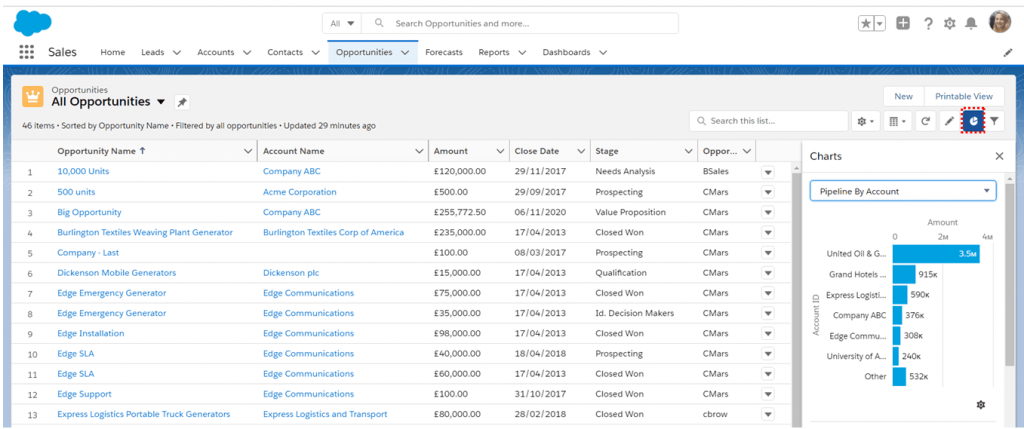Open the Filters funnel icon
This screenshot has height=429, width=1024.
pyautogui.click(x=994, y=121)
